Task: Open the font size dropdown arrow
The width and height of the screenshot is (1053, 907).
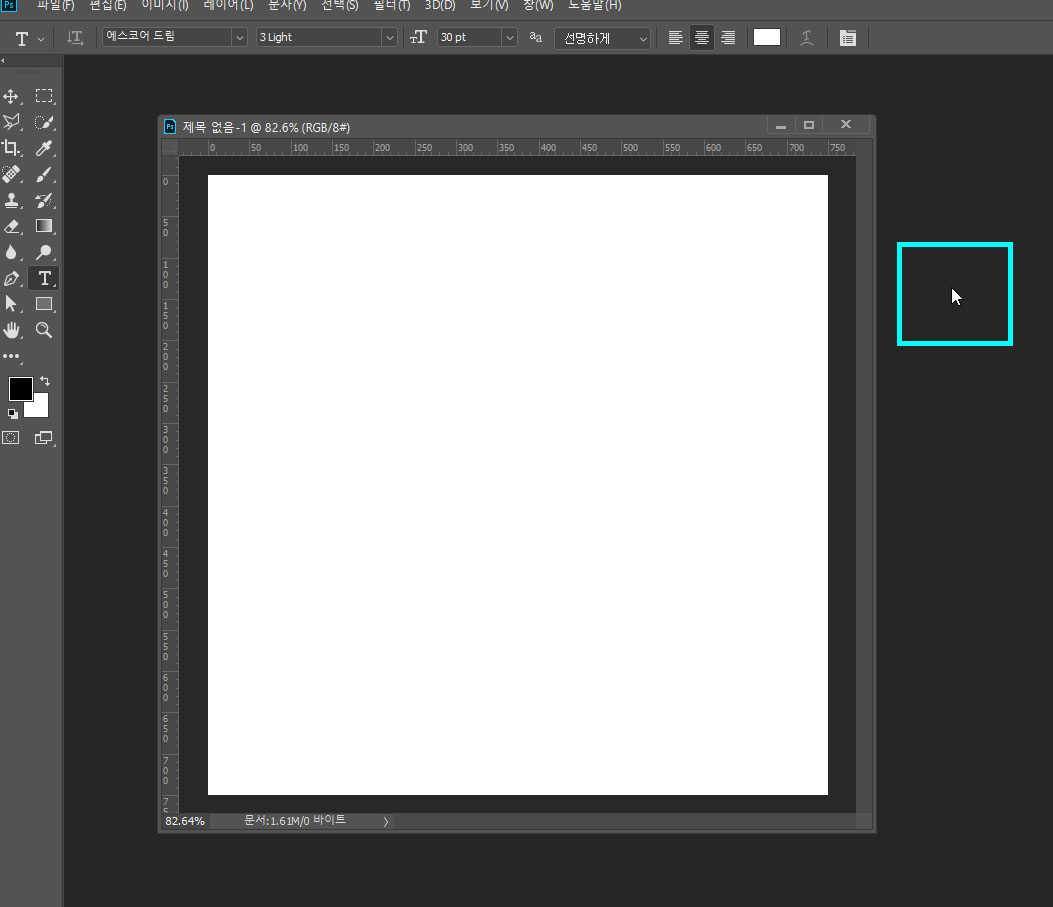Action: (x=510, y=38)
